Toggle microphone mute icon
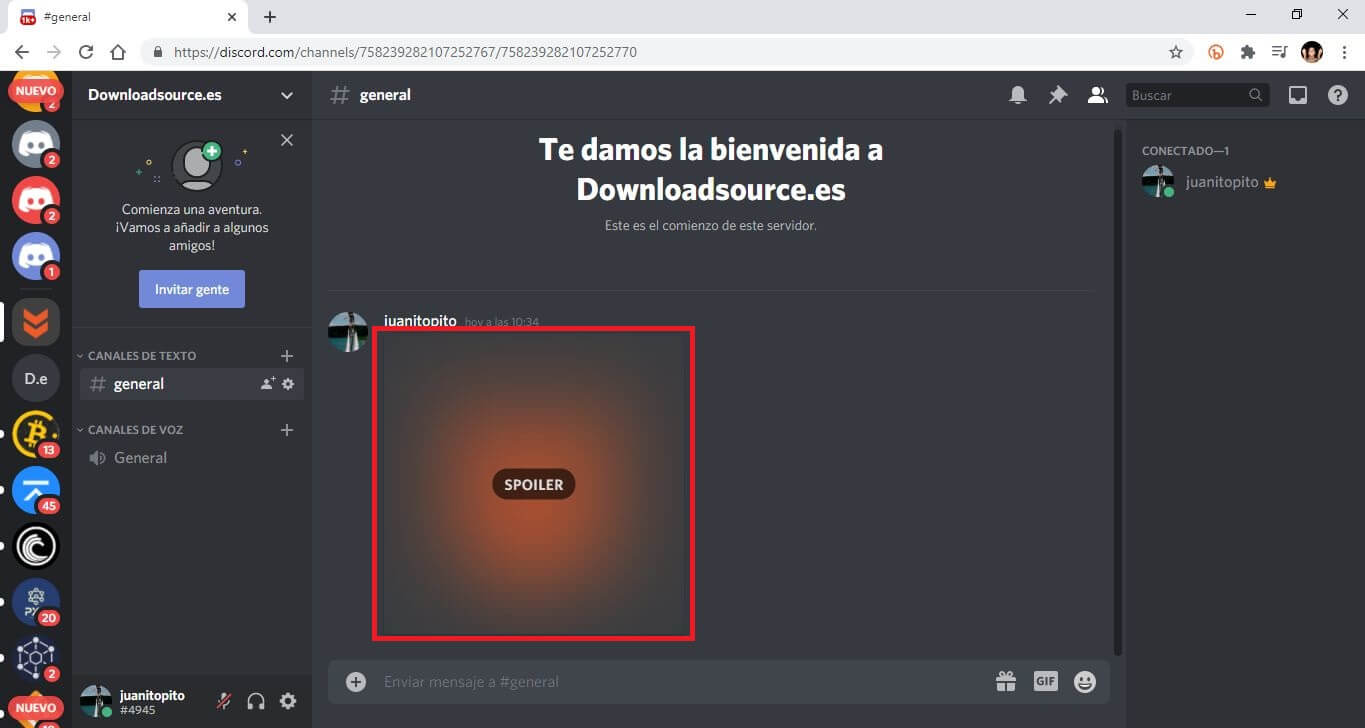The image size is (1365, 728). pos(224,701)
